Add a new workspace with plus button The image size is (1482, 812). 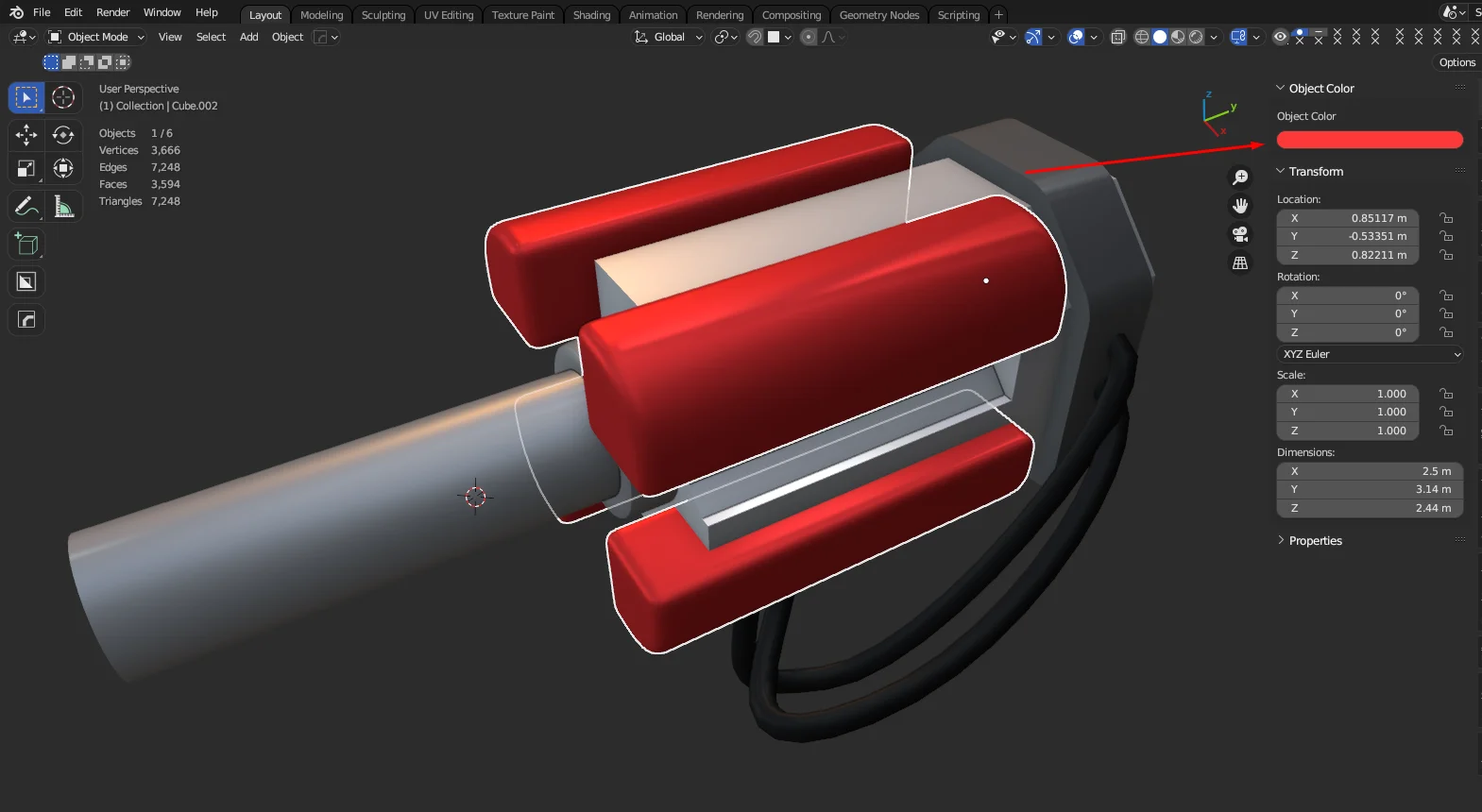998,15
